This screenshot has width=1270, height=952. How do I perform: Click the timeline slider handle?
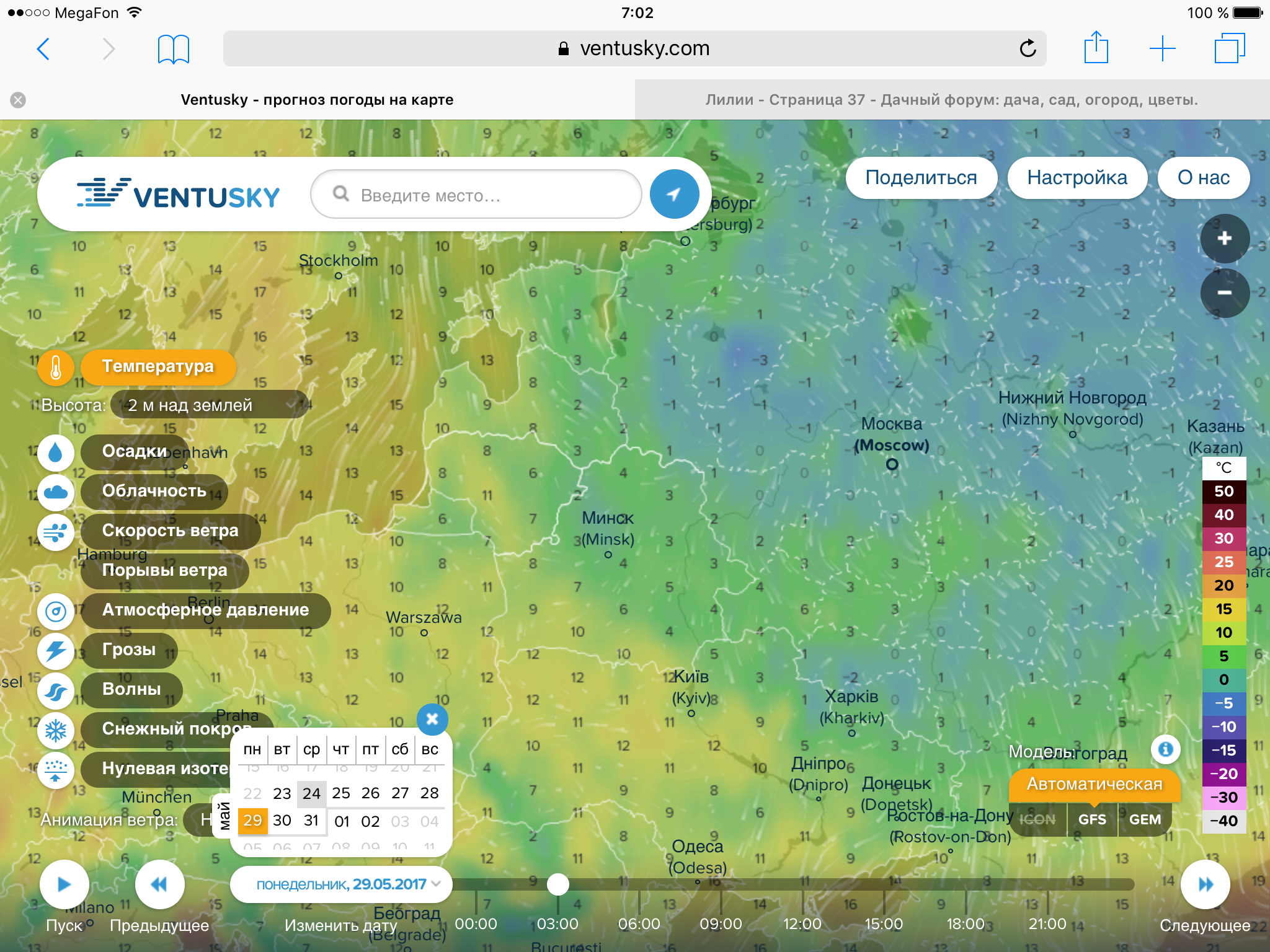pos(557,884)
